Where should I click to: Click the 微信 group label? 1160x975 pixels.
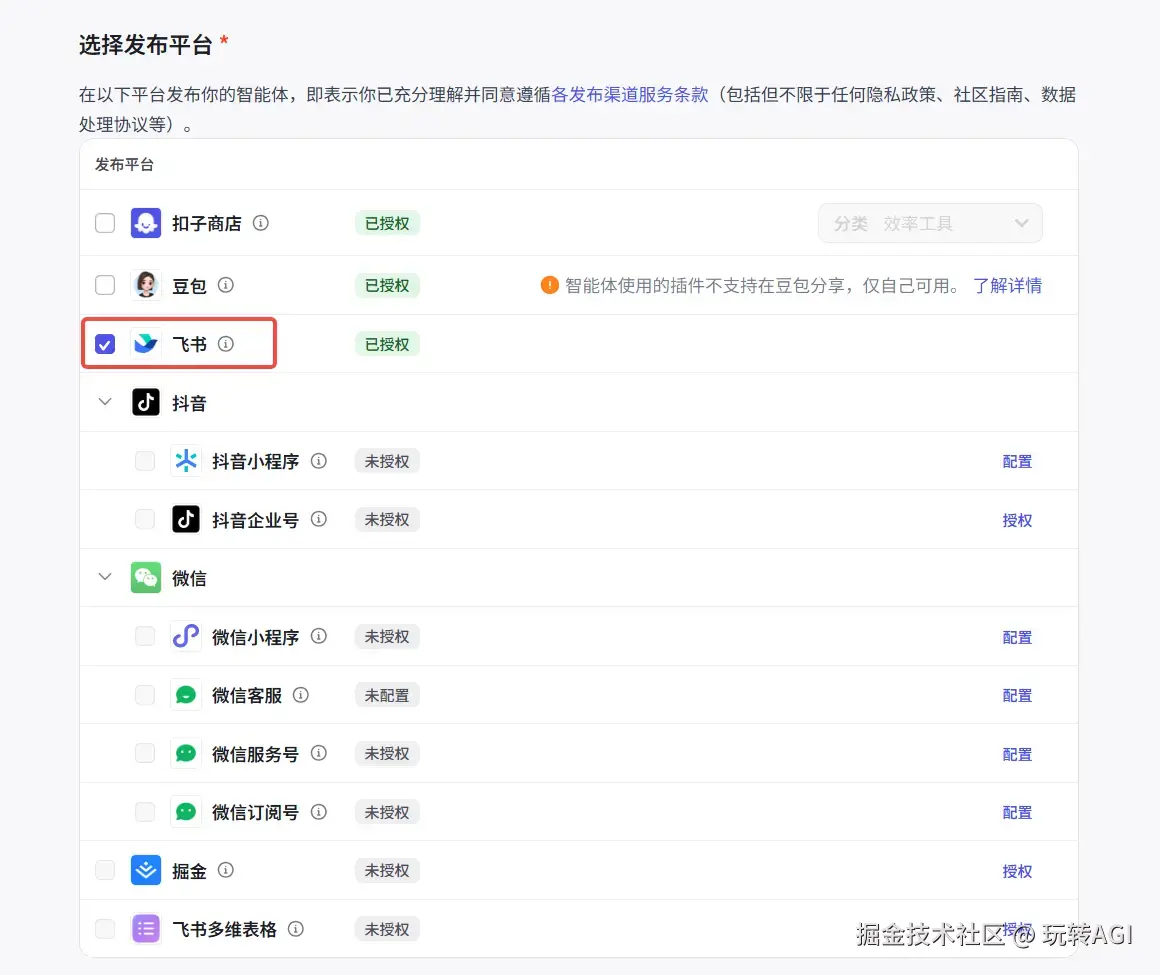[x=189, y=578]
